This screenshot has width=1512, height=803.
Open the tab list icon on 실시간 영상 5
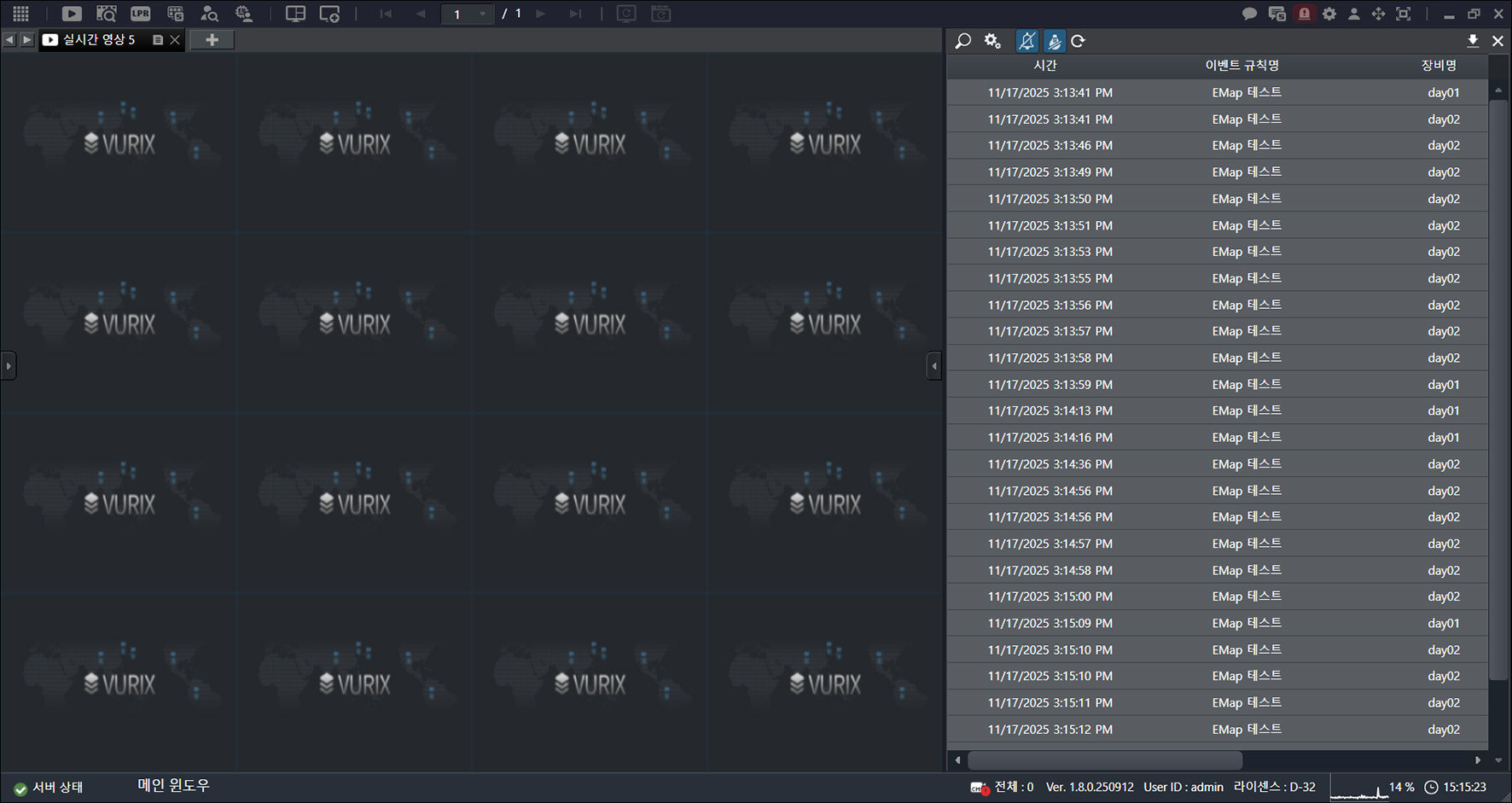click(x=158, y=39)
